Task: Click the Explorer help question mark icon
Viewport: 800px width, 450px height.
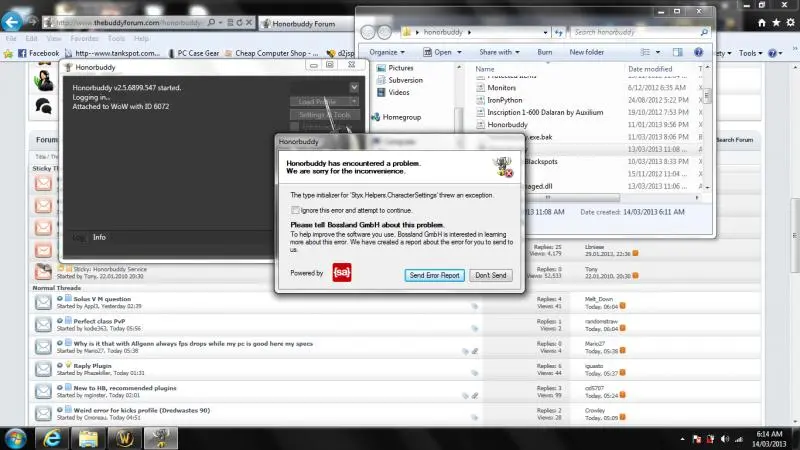Action: tap(698, 52)
